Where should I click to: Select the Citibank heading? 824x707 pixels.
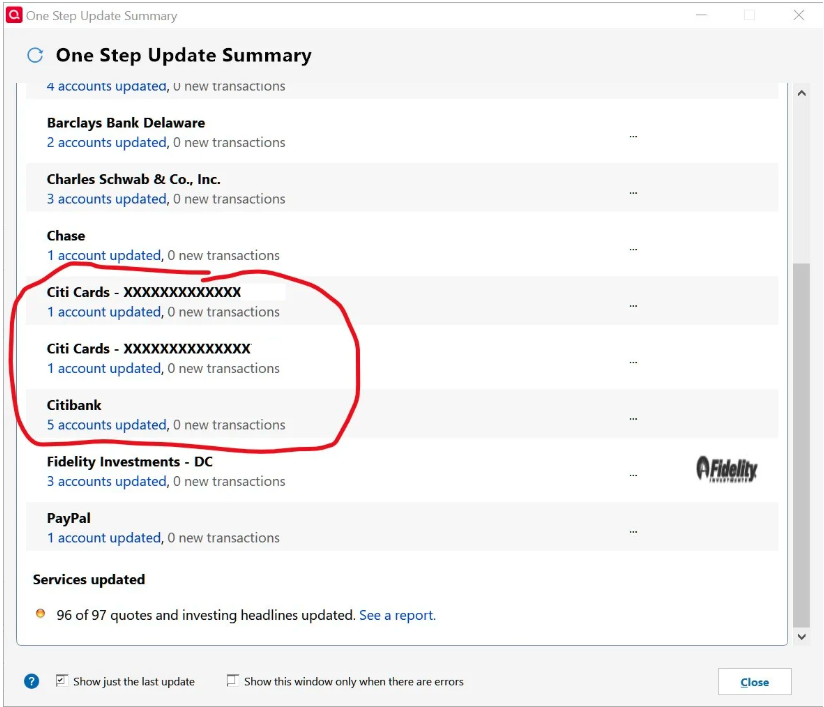point(74,405)
